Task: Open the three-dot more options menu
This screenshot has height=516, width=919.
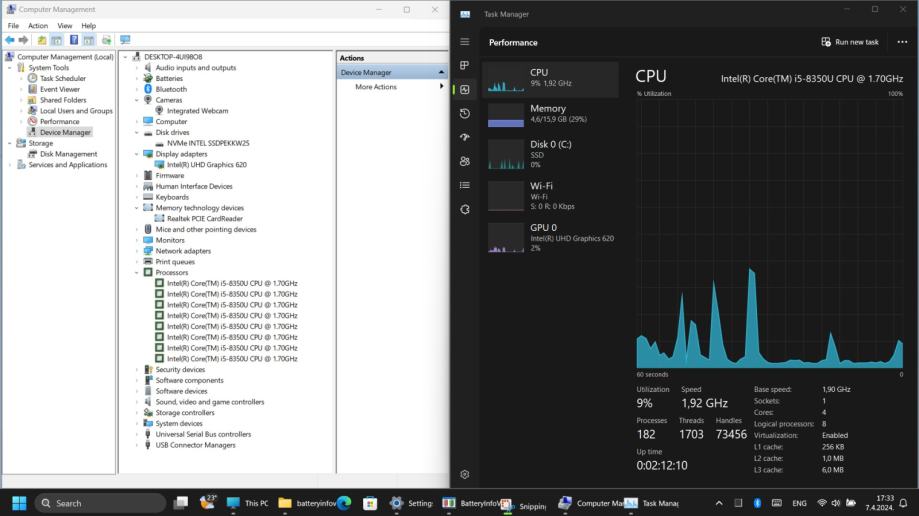Action: (902, 42)
